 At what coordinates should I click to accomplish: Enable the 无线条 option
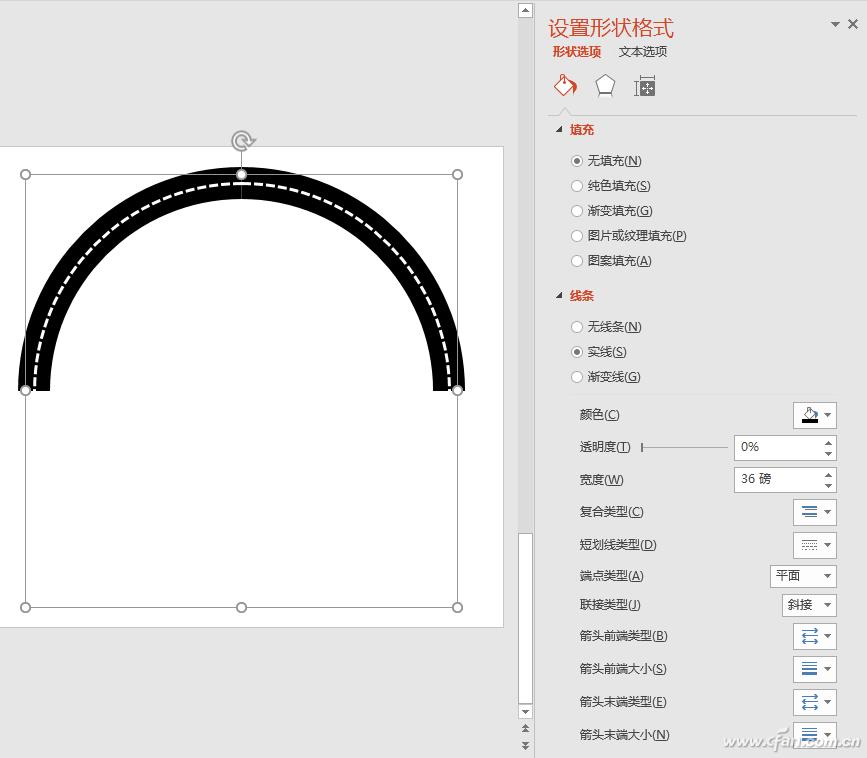tap(577, 327)
